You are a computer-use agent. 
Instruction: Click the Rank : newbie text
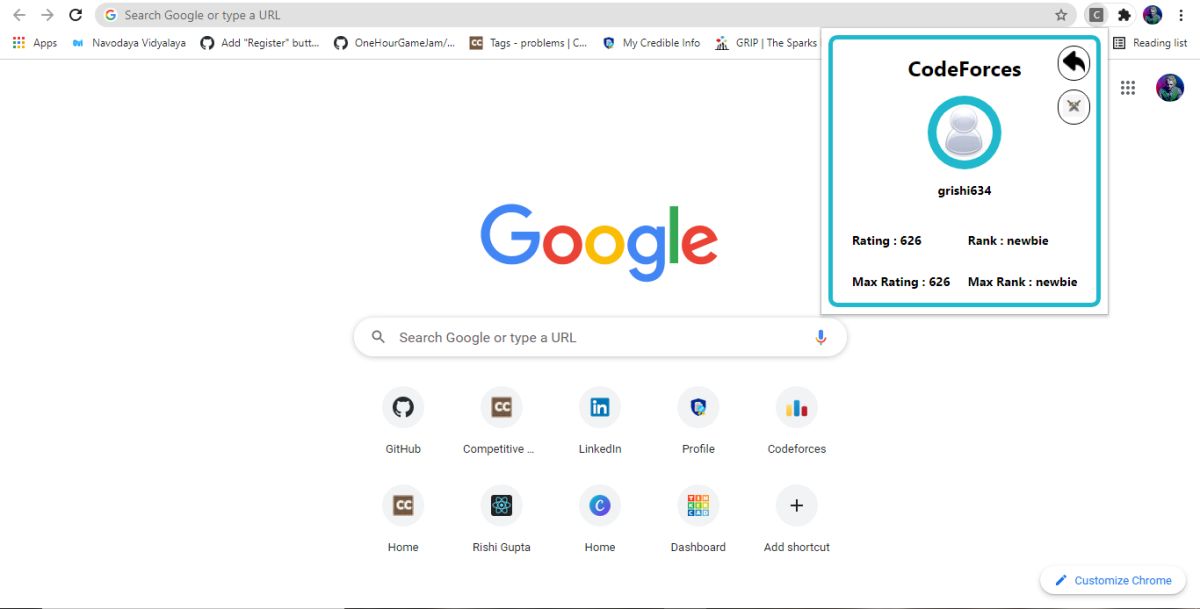1008,240
